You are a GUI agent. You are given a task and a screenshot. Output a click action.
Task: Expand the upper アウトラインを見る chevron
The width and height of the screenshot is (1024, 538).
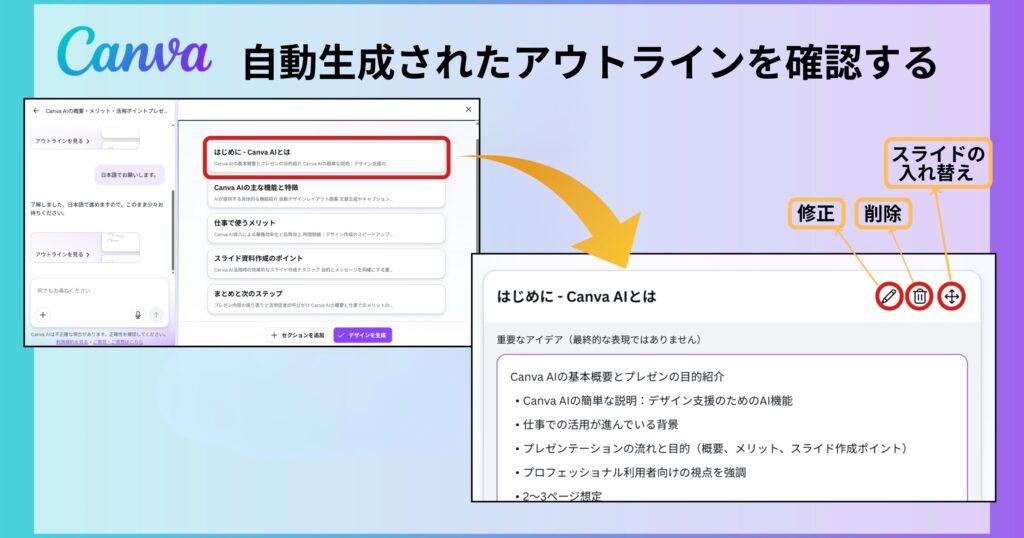[x=88, y=142]
